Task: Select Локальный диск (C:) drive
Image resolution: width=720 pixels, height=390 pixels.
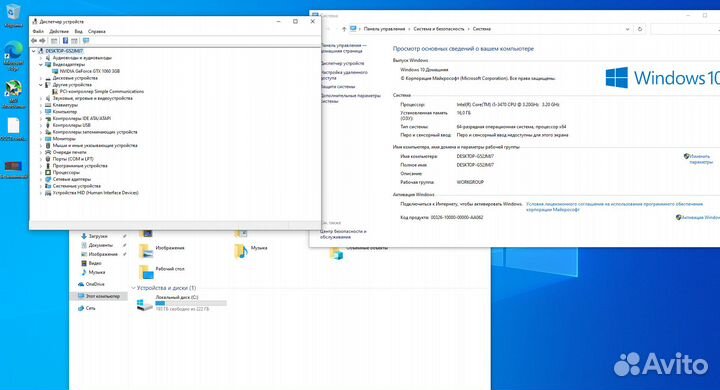Action: (181, 304)
